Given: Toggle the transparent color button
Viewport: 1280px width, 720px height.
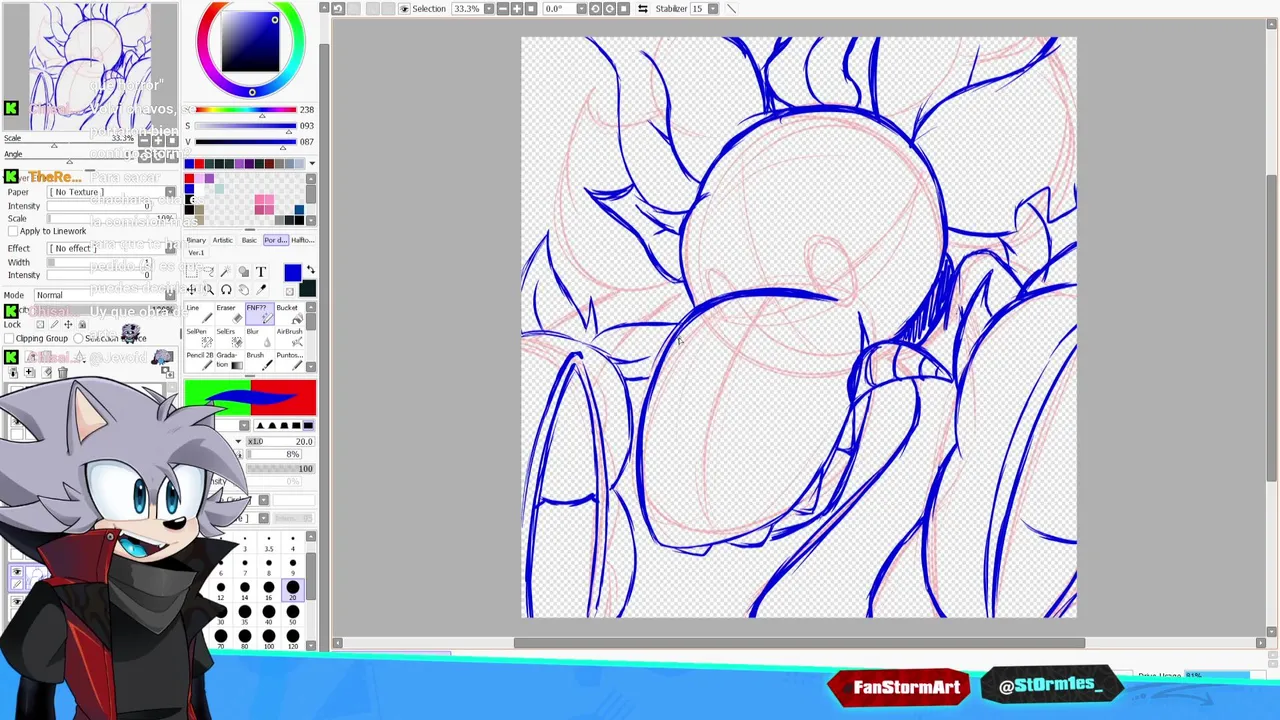Looking at the screenshot, I should (289, 292).
